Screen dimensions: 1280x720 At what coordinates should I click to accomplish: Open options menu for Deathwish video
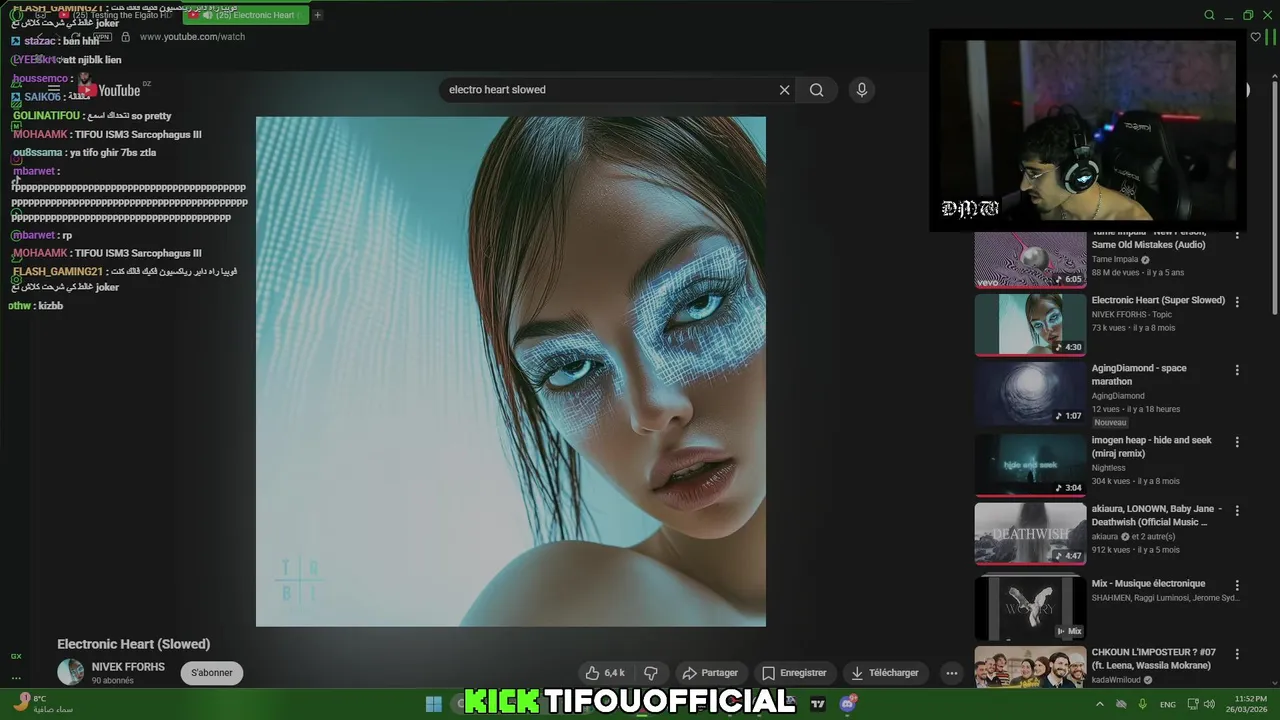click(1237, 511)
